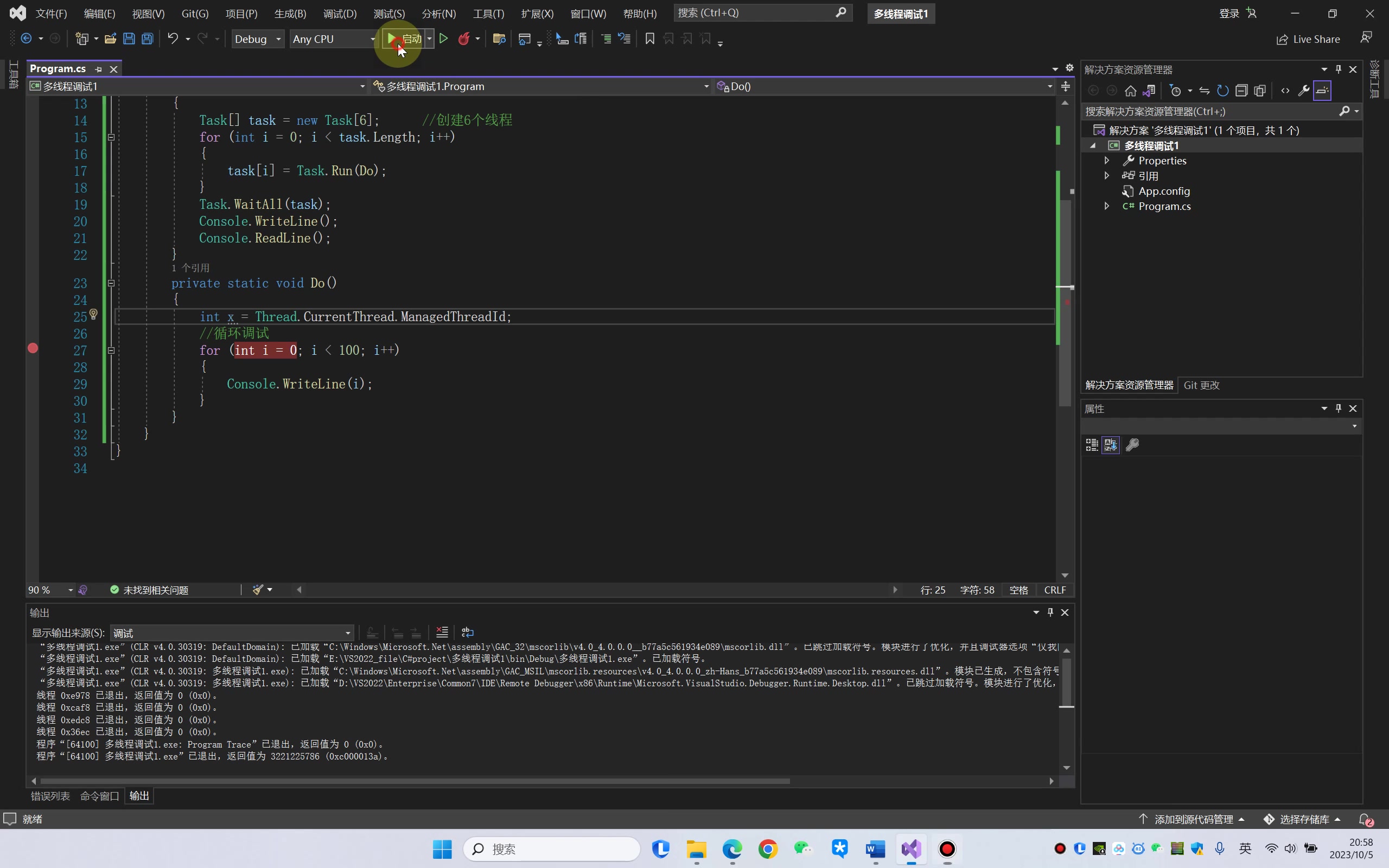This screenshot has width=1389, height=868.
Task: Expand the Properties node in solution tree
Action: pos(1107,161)
